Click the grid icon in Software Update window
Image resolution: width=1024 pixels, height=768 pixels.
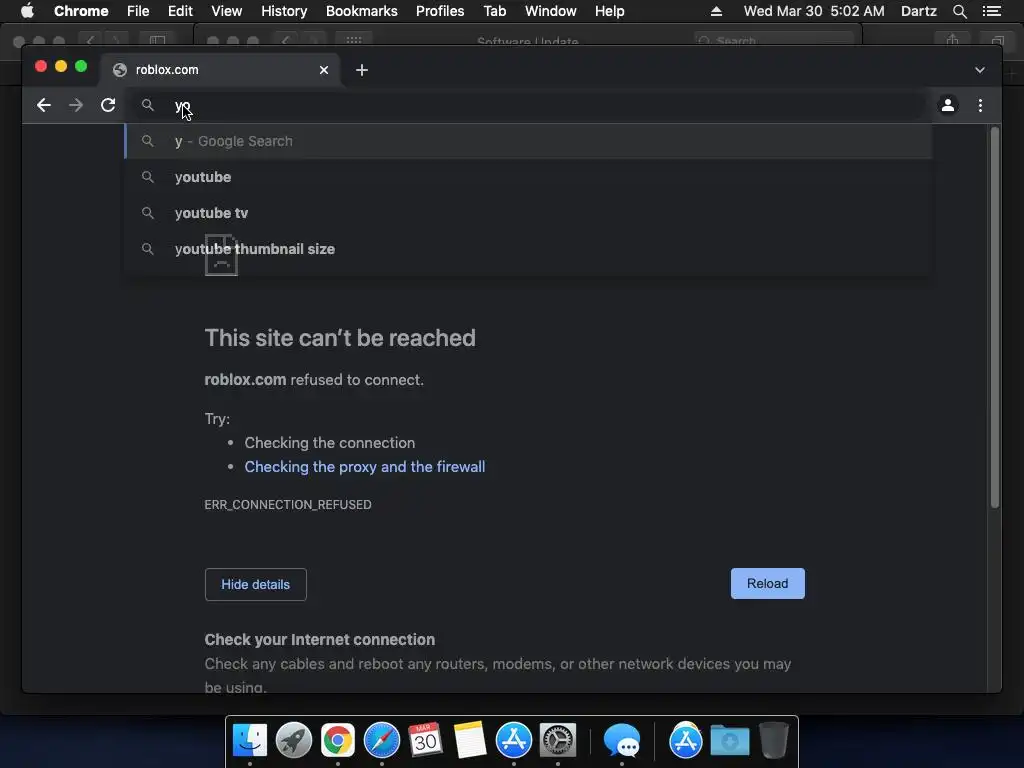(354, 40)
